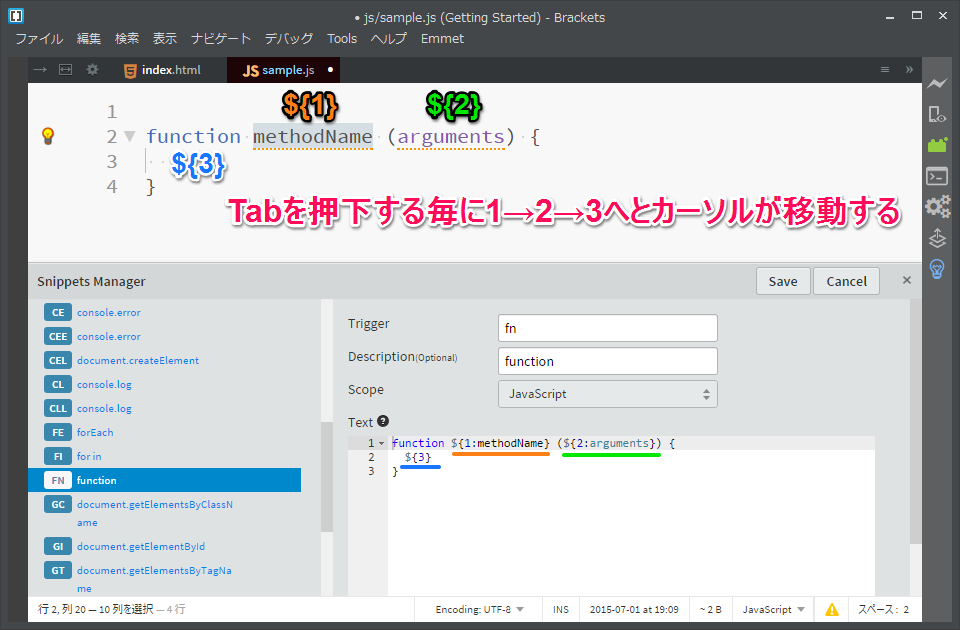
Task: Click the indent size number 2 in status bar
Action: pyautogui.click(x=906, y=610)
